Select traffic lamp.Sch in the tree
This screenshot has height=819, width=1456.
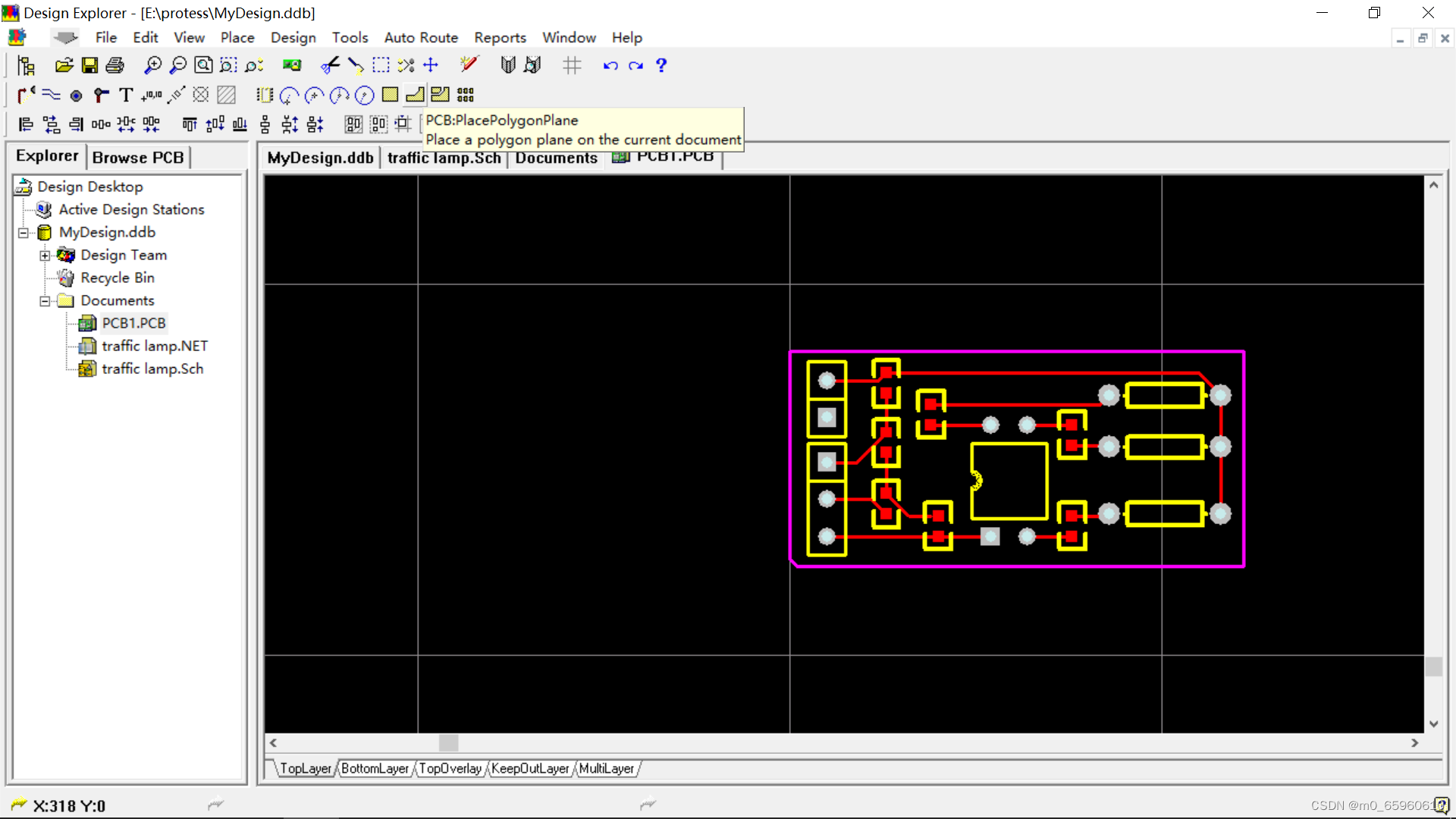click(x=152, y=369)
